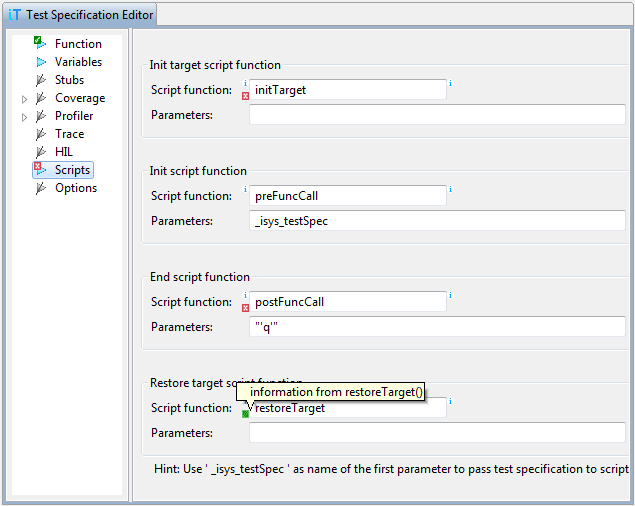Image resolution: width=635 pixels, height=506 pixels.
Task: Expand the Coverage tree node
Action: 25,99
